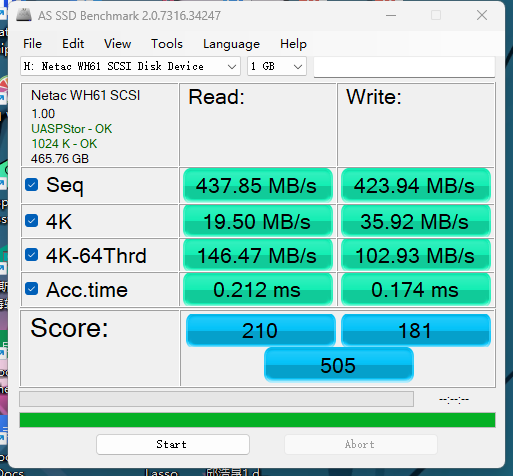Toggle the Acc.time checkbox
This screenshot has height=476, width=513.
point(32,289)
